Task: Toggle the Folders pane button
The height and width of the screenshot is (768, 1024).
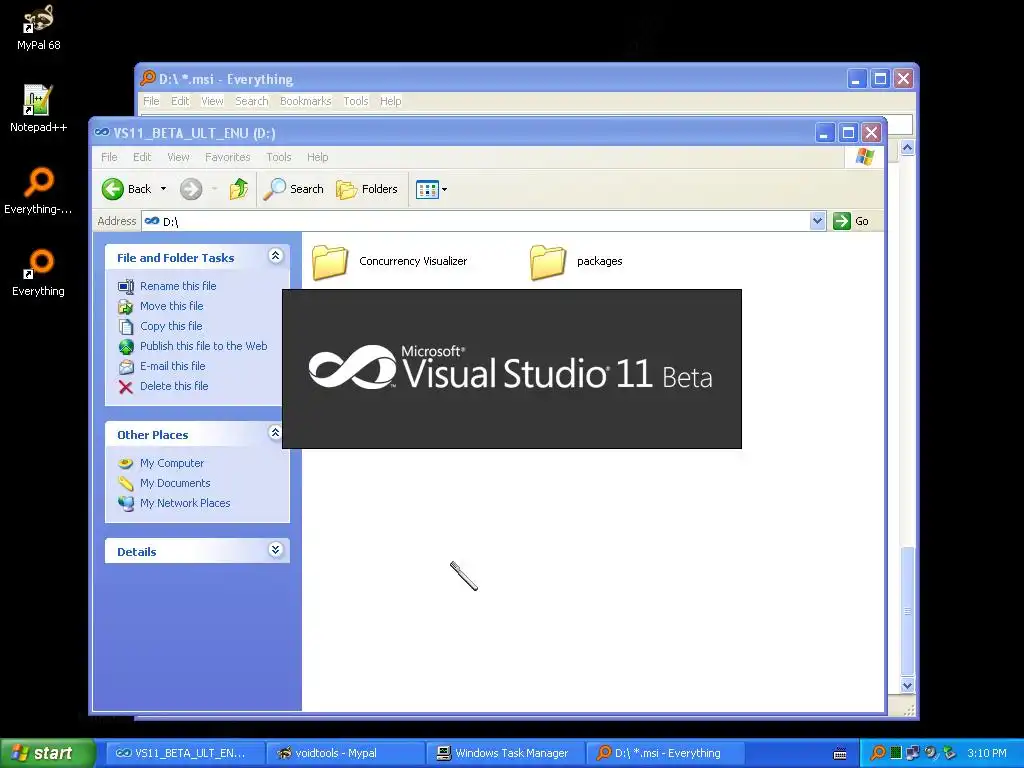Action: pyautogui.click(x=367, y=189)
